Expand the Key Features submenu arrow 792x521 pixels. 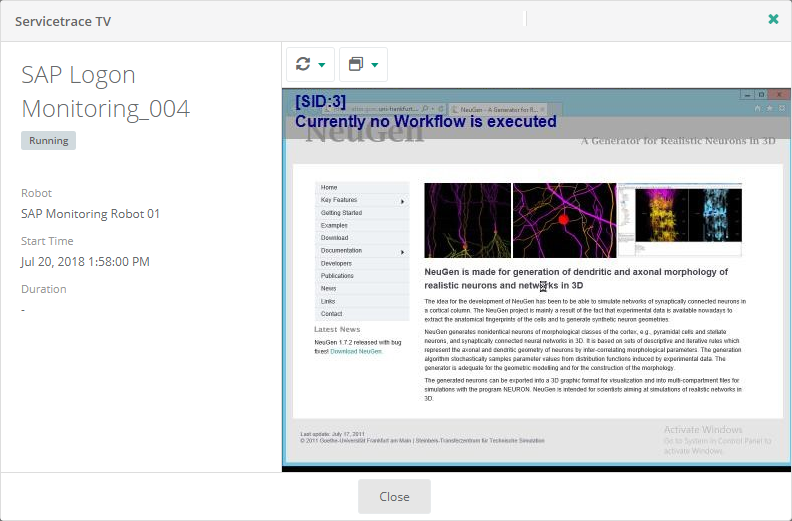click(403, 202)
